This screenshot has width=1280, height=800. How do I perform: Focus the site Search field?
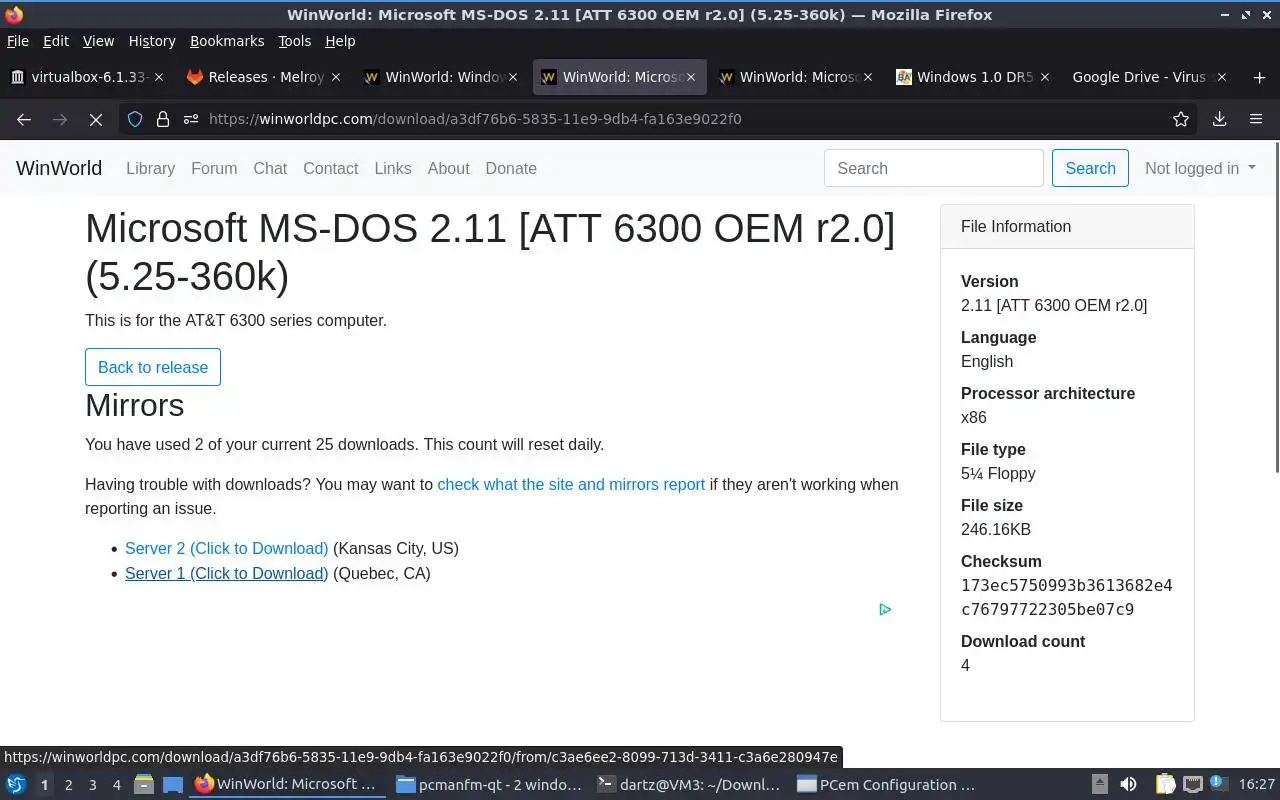pyautogui.click(x=933, y=168)
